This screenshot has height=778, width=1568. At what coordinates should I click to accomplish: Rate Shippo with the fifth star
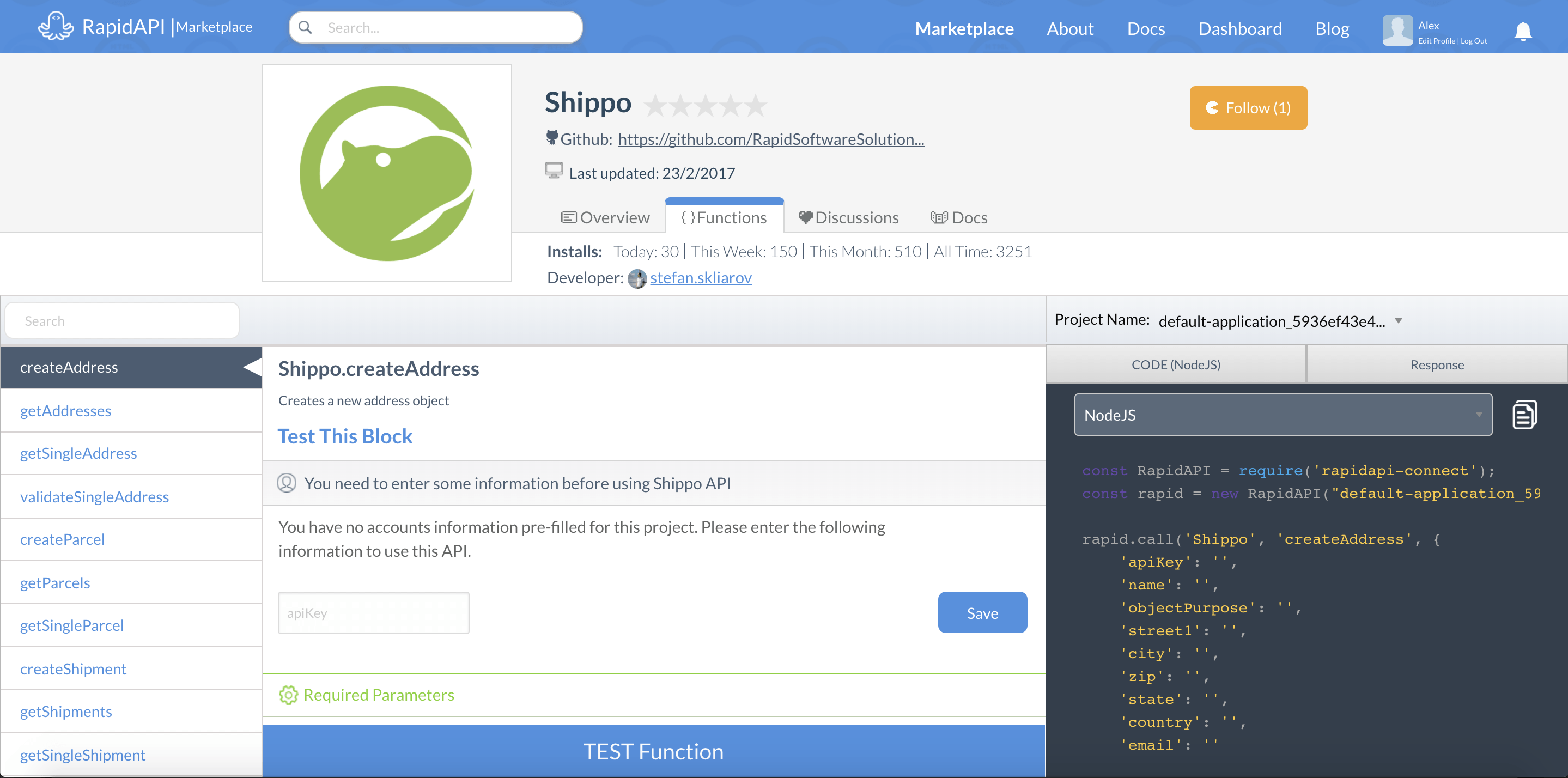pyautogui.click(x=755, y=105)
